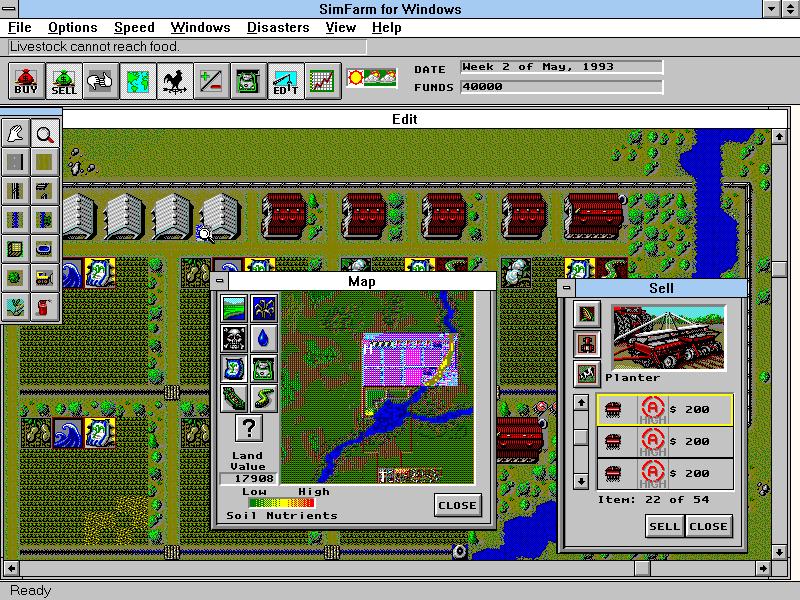Viewport: 800px width, 600px height.
Task: Click the pointing hands toolbar icon
Action: [x=101, y=81]
